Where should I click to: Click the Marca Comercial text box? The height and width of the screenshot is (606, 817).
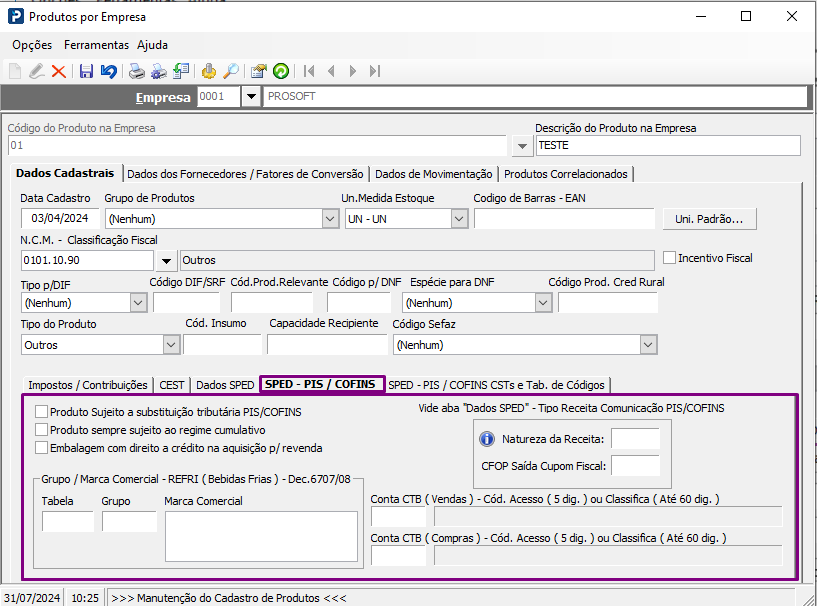262,536
